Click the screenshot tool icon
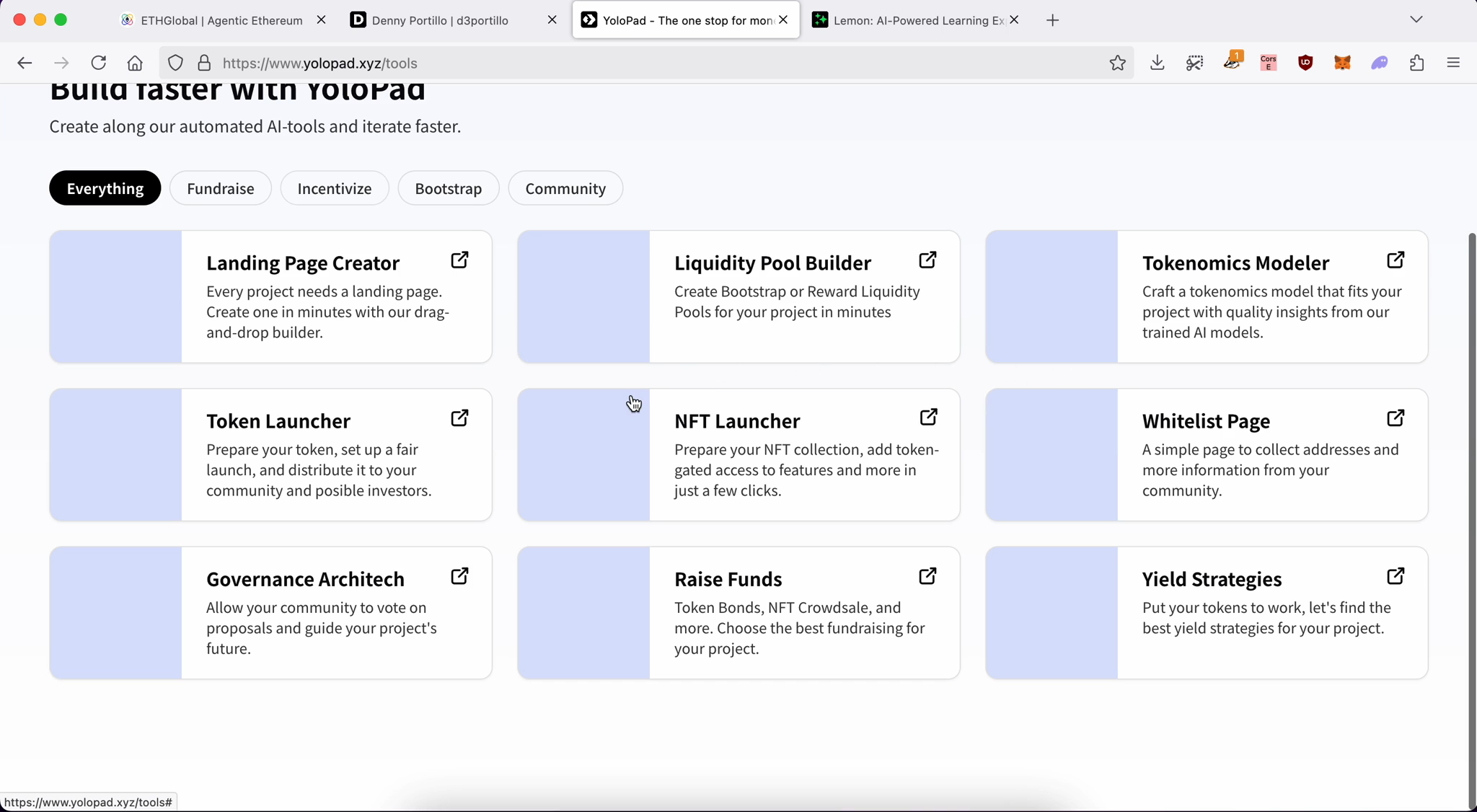The width and height of the screenshot is (1477, 812). 1195,63
